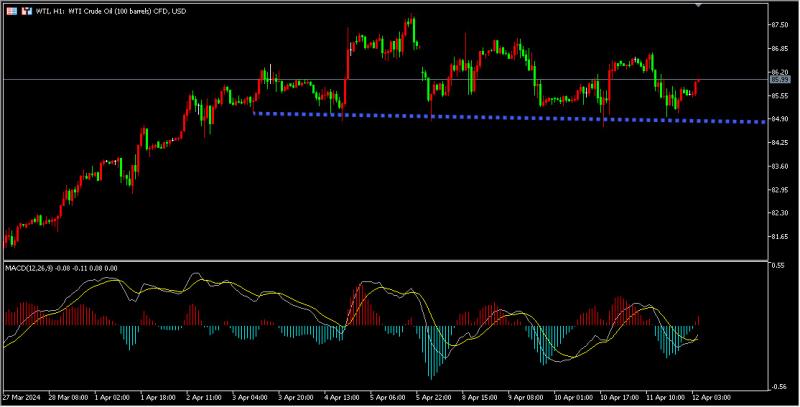This screenshot has height=407, width=800.
Task: Select the blue dotted support trendline
Action: 500,117
